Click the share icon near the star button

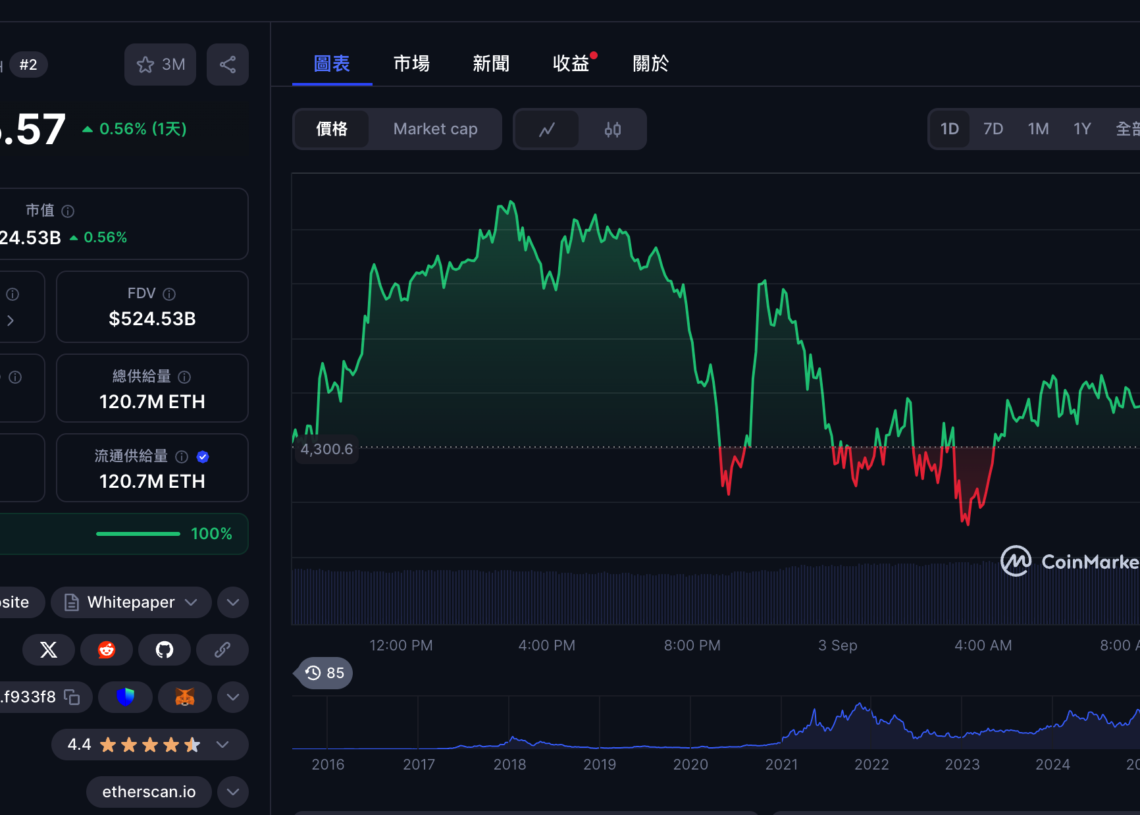(x=227, y=64)
